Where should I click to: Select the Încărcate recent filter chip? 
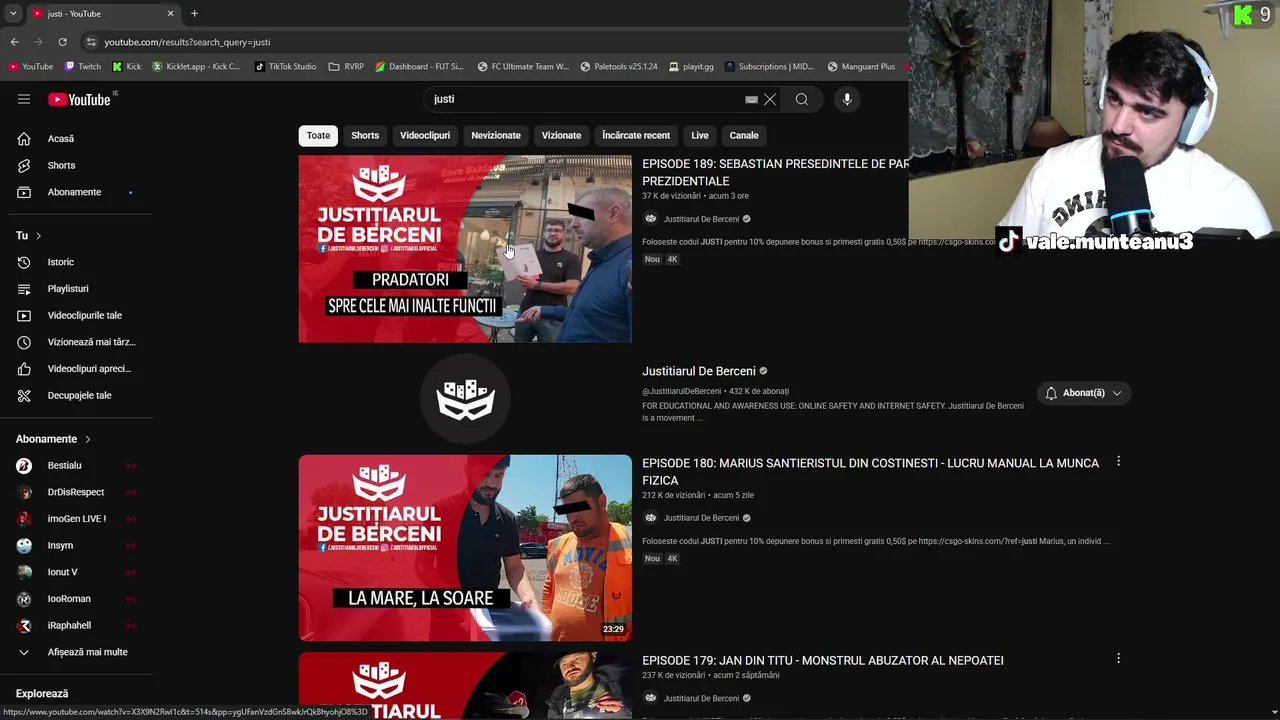[636, 135]
